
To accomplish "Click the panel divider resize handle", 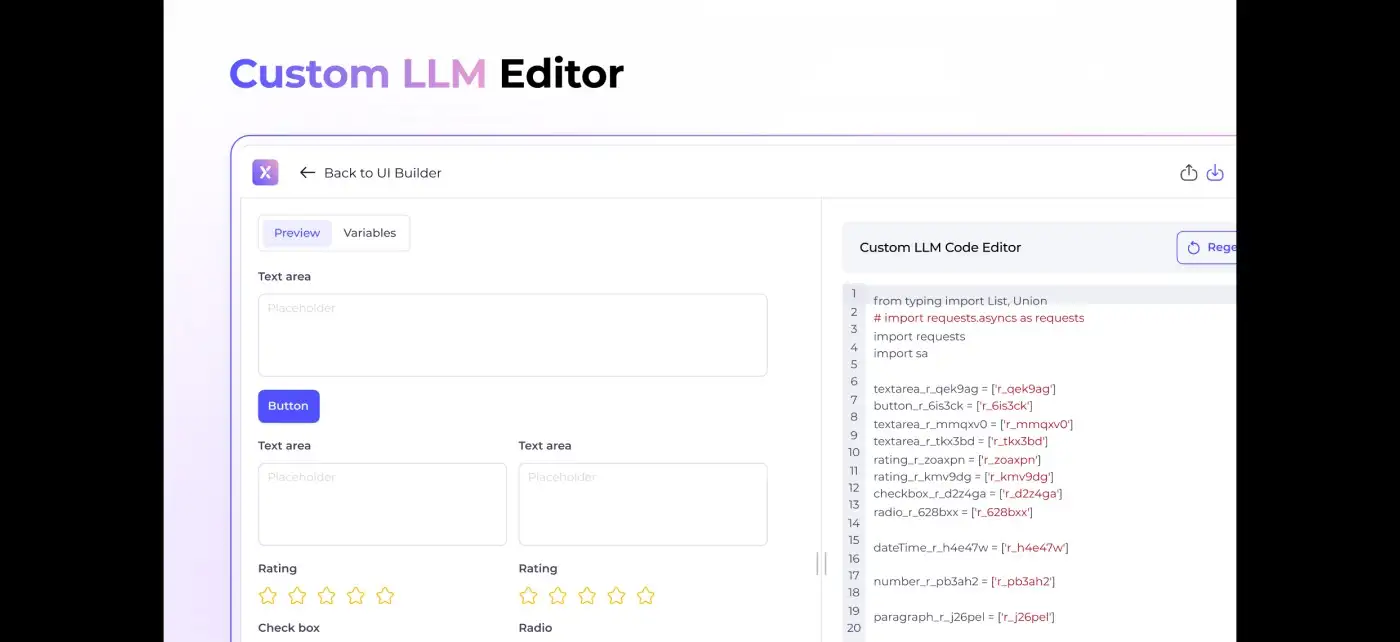I will [821, 564].
